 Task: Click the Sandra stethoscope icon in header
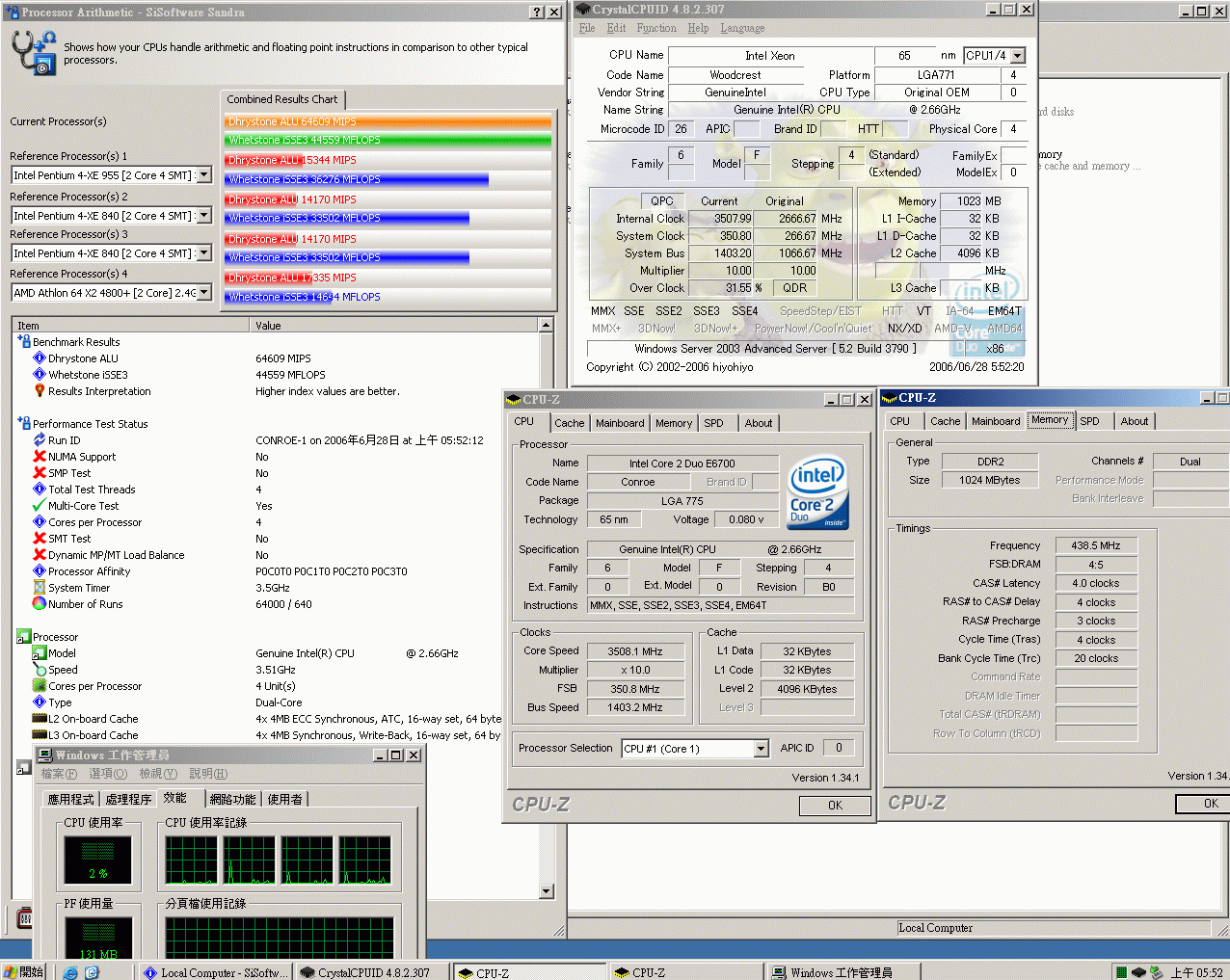33,52
